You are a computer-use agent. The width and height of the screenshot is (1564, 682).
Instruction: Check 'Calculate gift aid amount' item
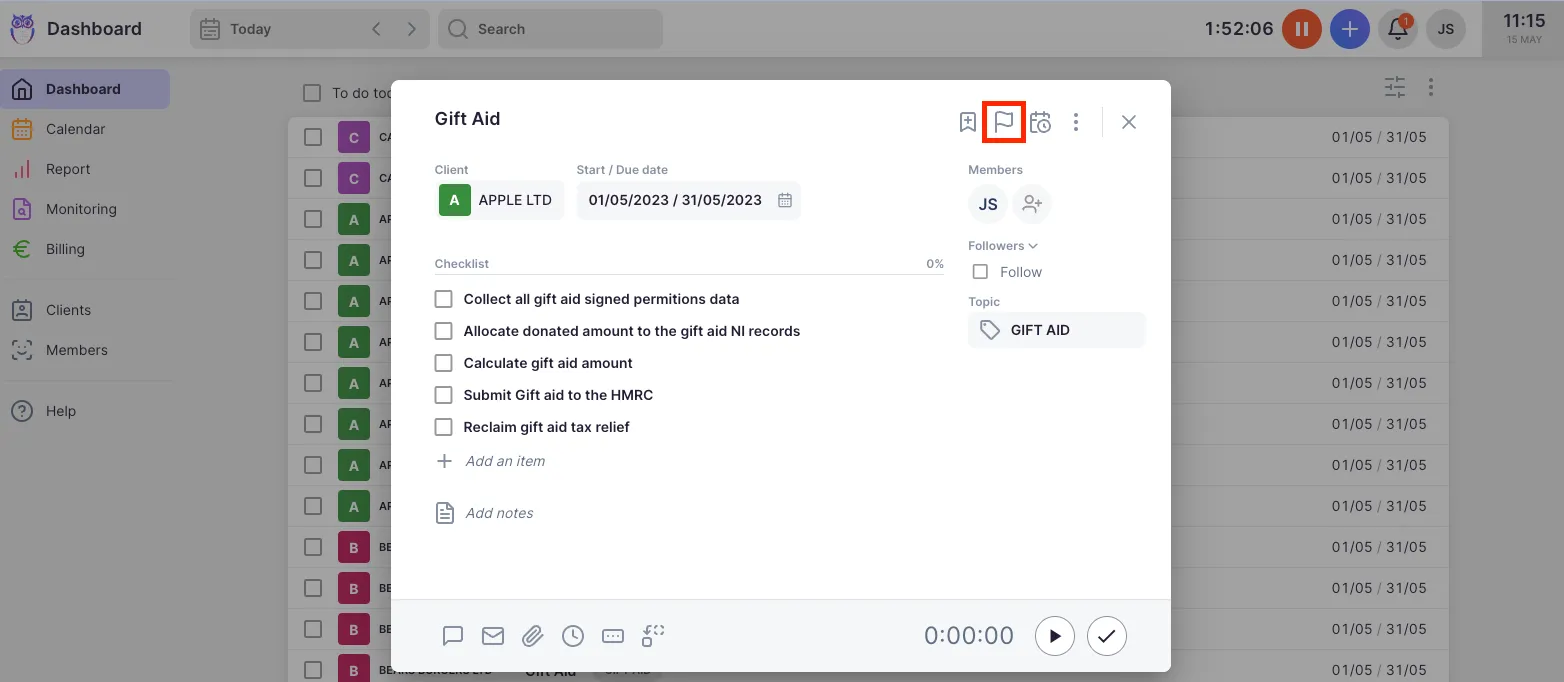click(444, 363)
